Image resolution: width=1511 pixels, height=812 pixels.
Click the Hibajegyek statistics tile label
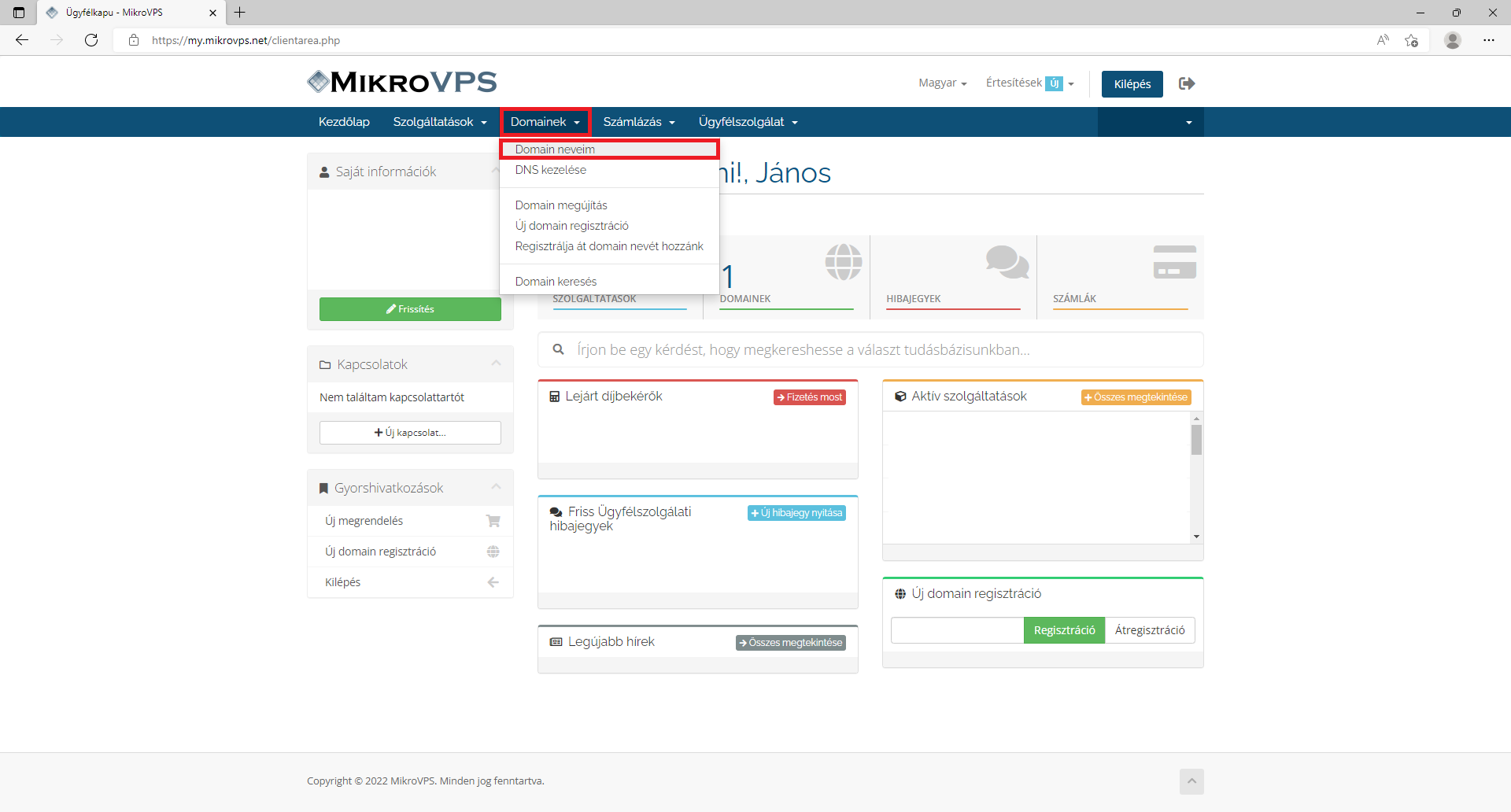[914, 299]
